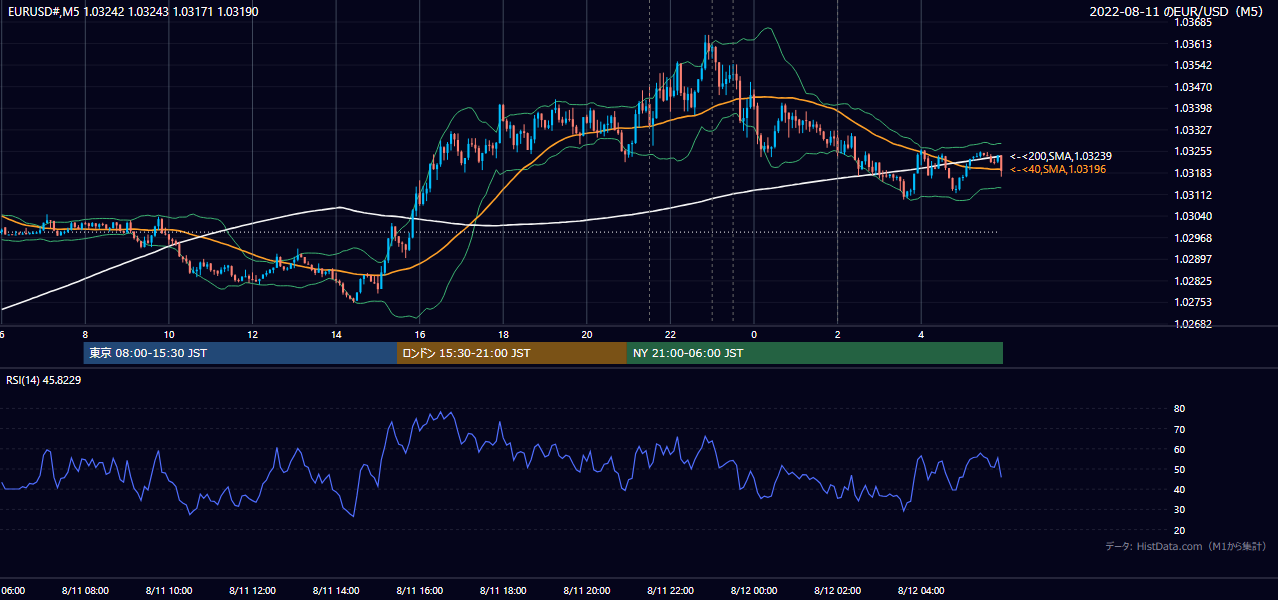
Task: Click price axis value 1.03112
Action: [1194, 195]
